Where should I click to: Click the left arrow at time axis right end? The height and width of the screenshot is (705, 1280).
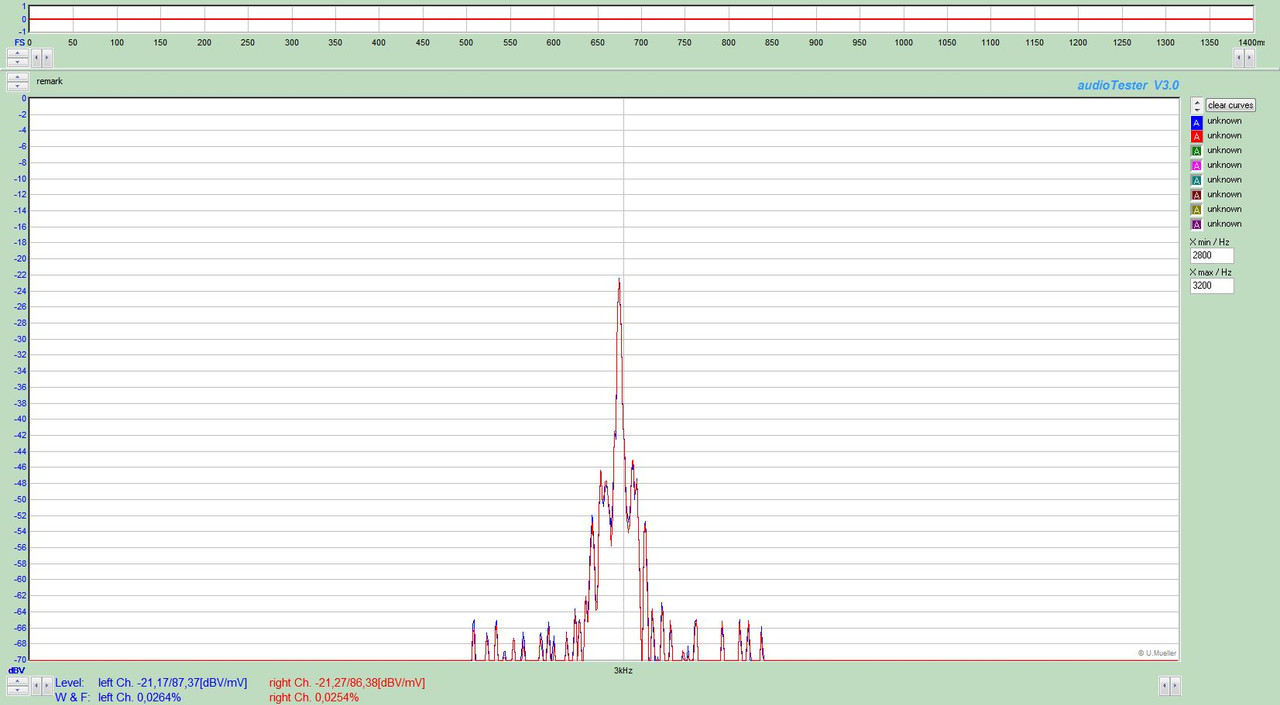(x=1238, y=58)
